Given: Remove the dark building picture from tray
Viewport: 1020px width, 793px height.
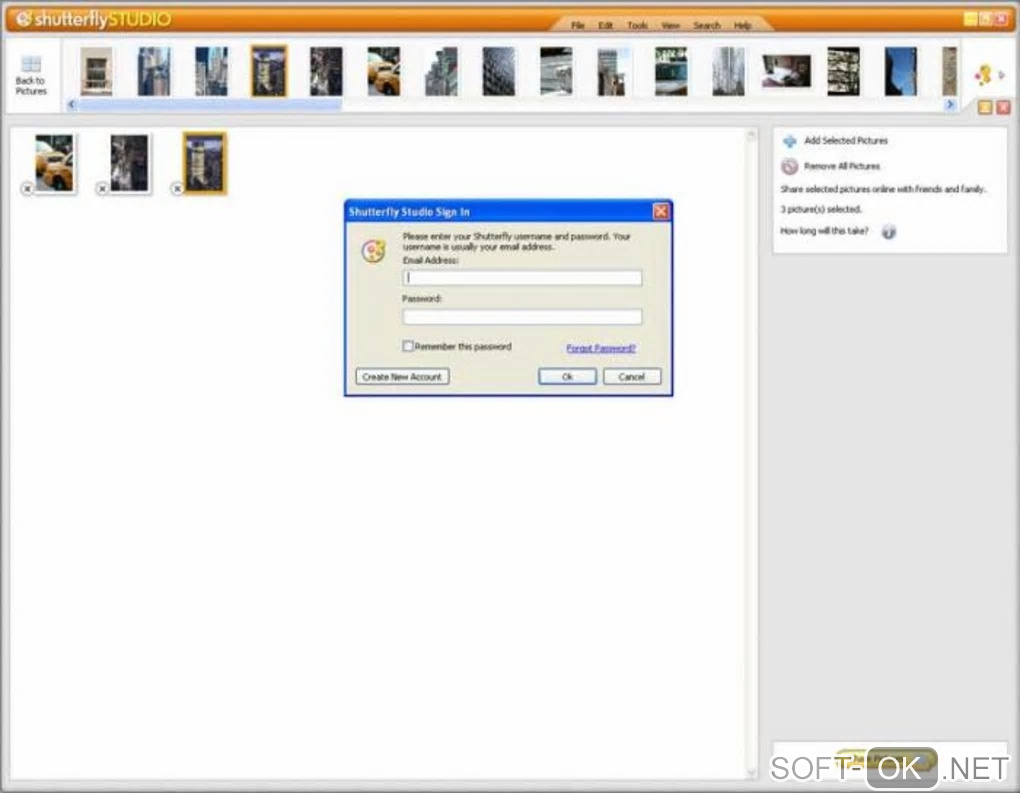Looking at the screenshot, I should coord(101,189).
